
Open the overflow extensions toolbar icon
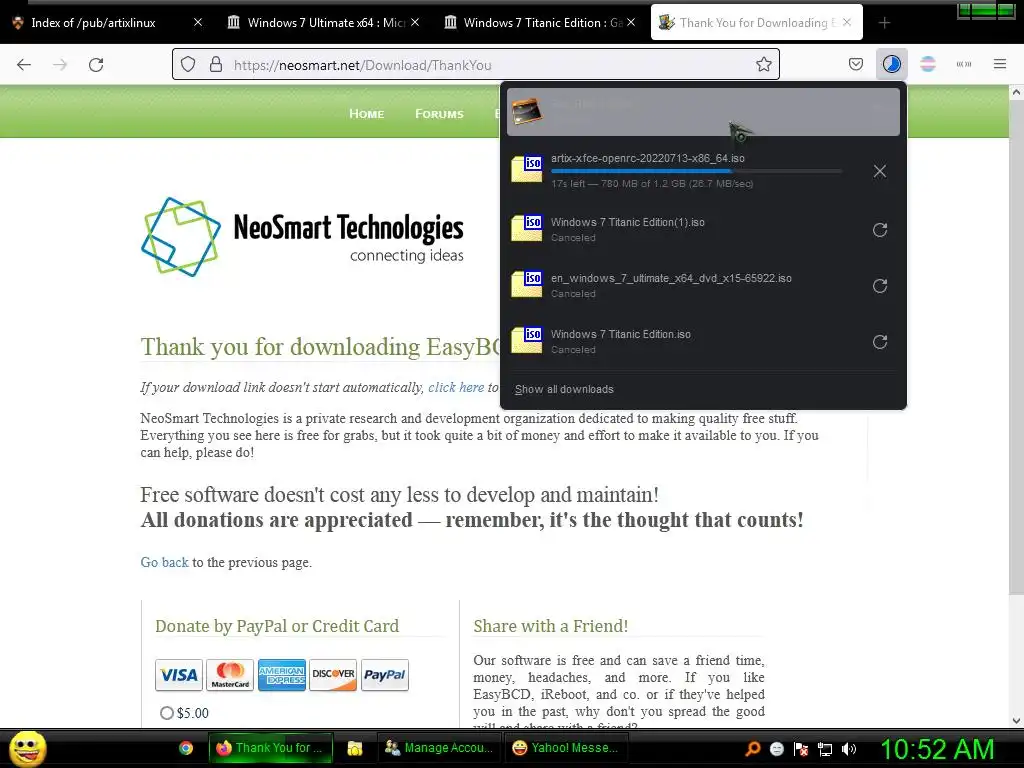(964, 65)
